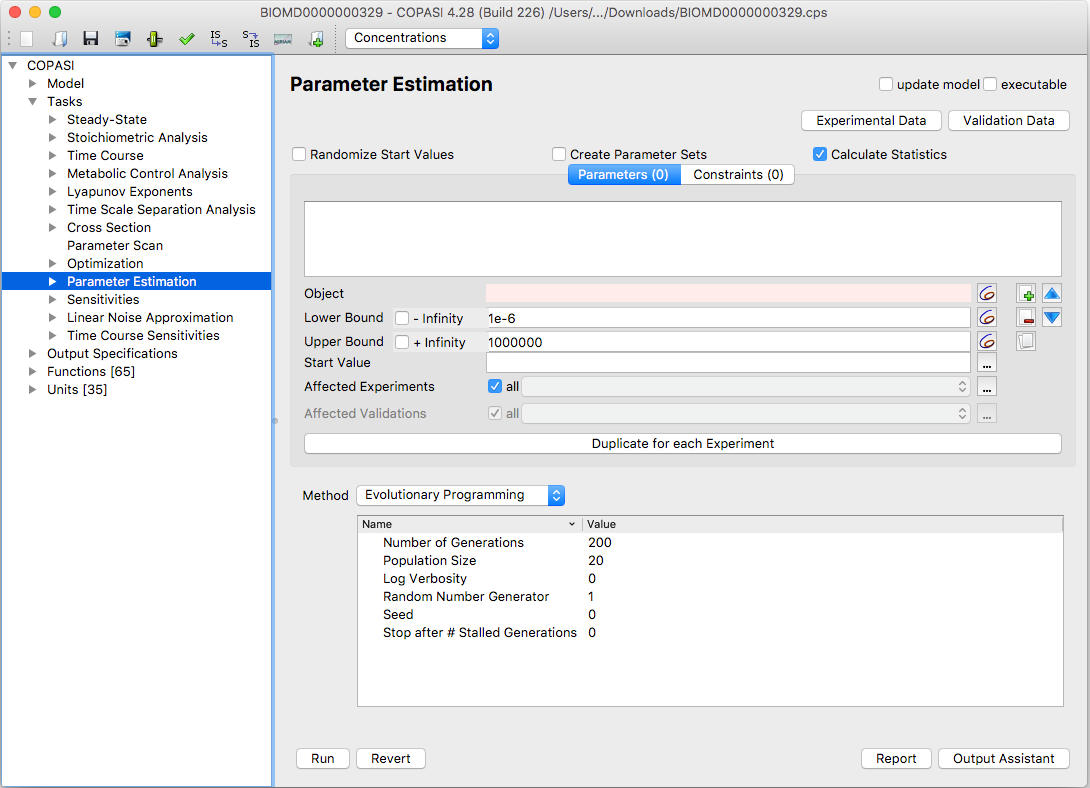Image resolution: width=1090 pixels, height=788 pixels.
Task: Click the Lower Bound value field
Action: [x=728, y=318]
